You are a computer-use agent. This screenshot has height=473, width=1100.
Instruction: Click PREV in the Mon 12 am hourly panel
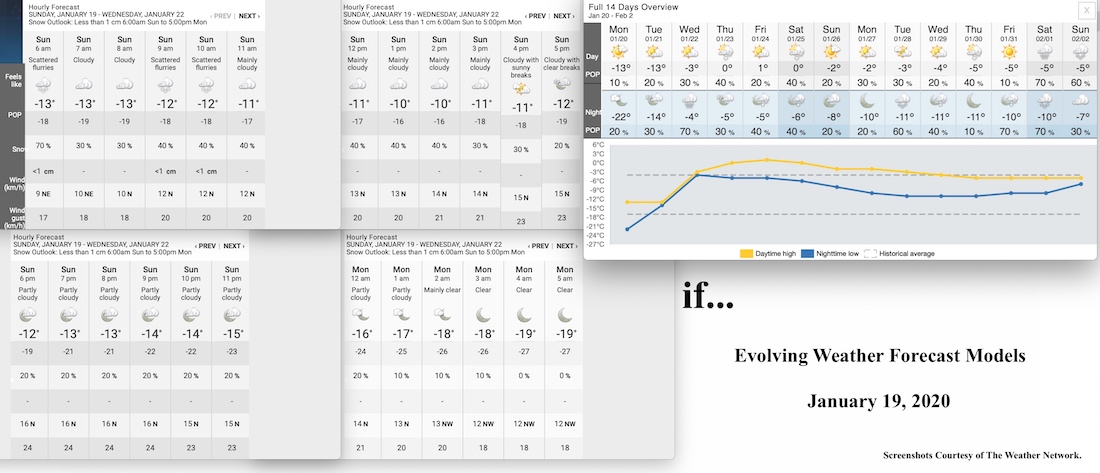[539, 246]
